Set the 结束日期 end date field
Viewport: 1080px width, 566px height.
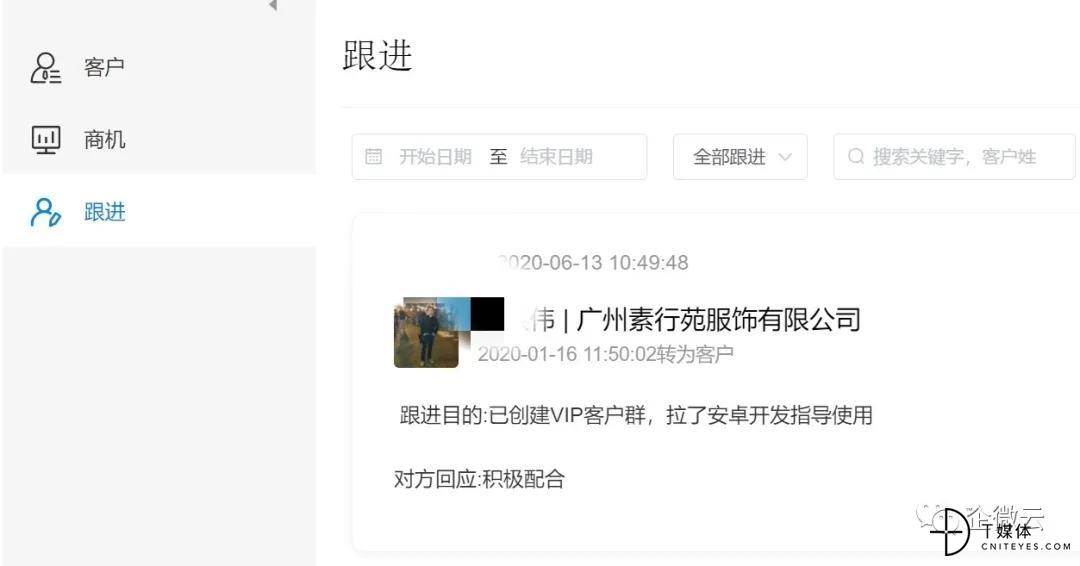(x=556, y=157)
